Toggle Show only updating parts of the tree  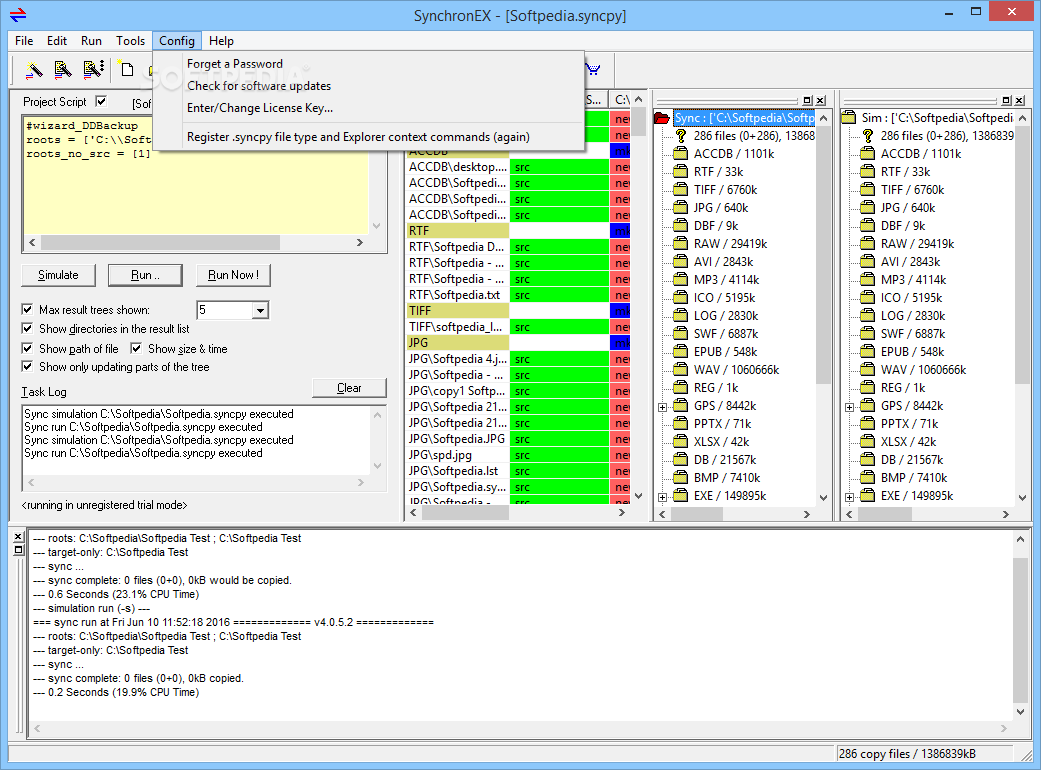tap(27, 366)
